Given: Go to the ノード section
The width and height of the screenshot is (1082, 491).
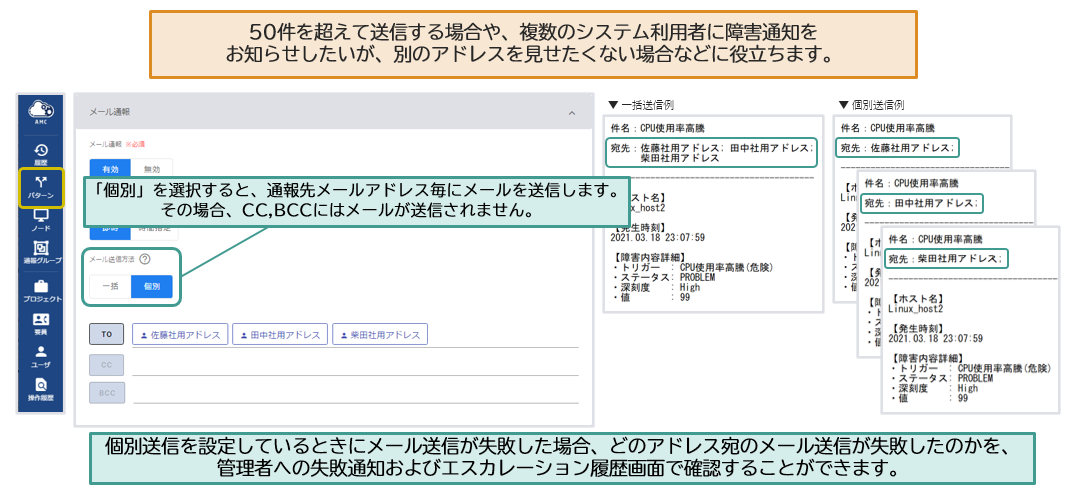Looking at the screenshot, I should (41, 220).
